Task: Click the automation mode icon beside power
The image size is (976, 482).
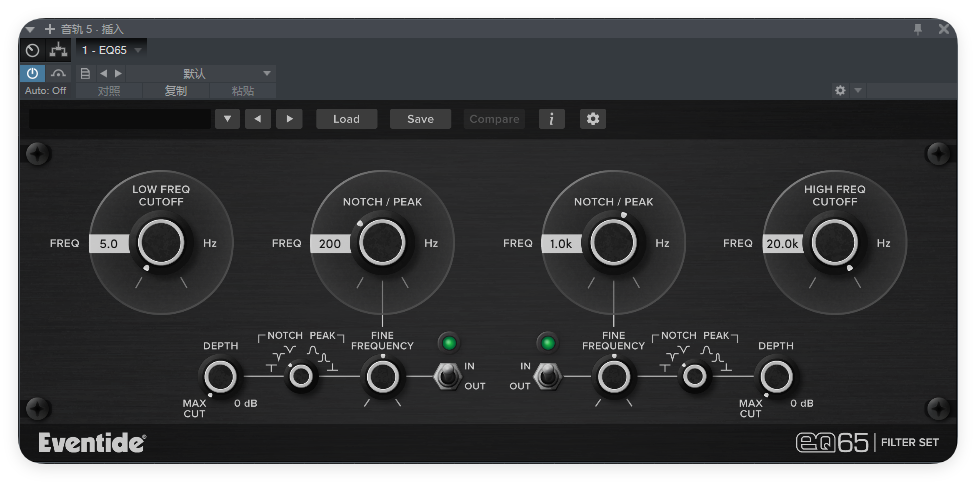Action: tap(59, 73)
